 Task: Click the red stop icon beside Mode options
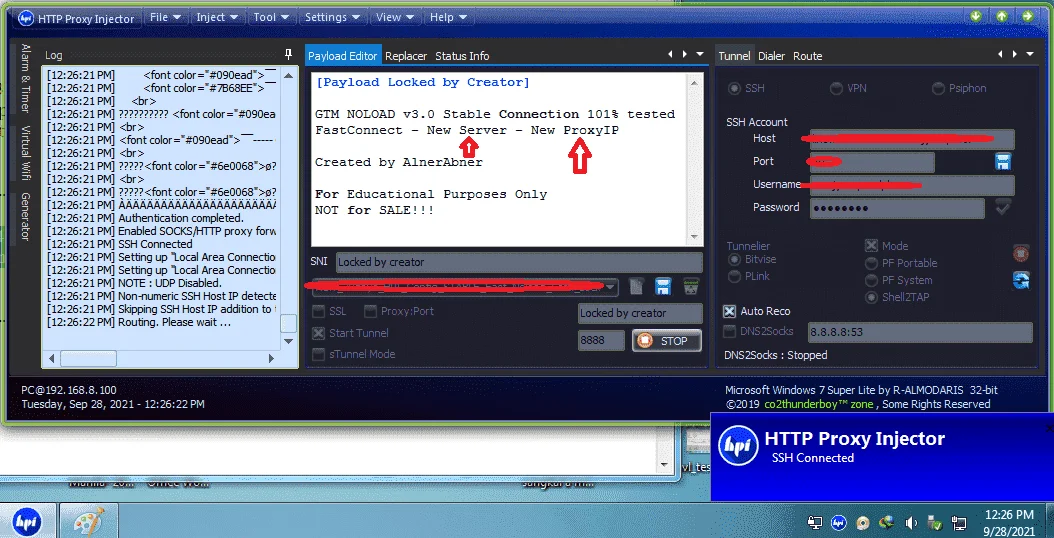[1021, 254]
